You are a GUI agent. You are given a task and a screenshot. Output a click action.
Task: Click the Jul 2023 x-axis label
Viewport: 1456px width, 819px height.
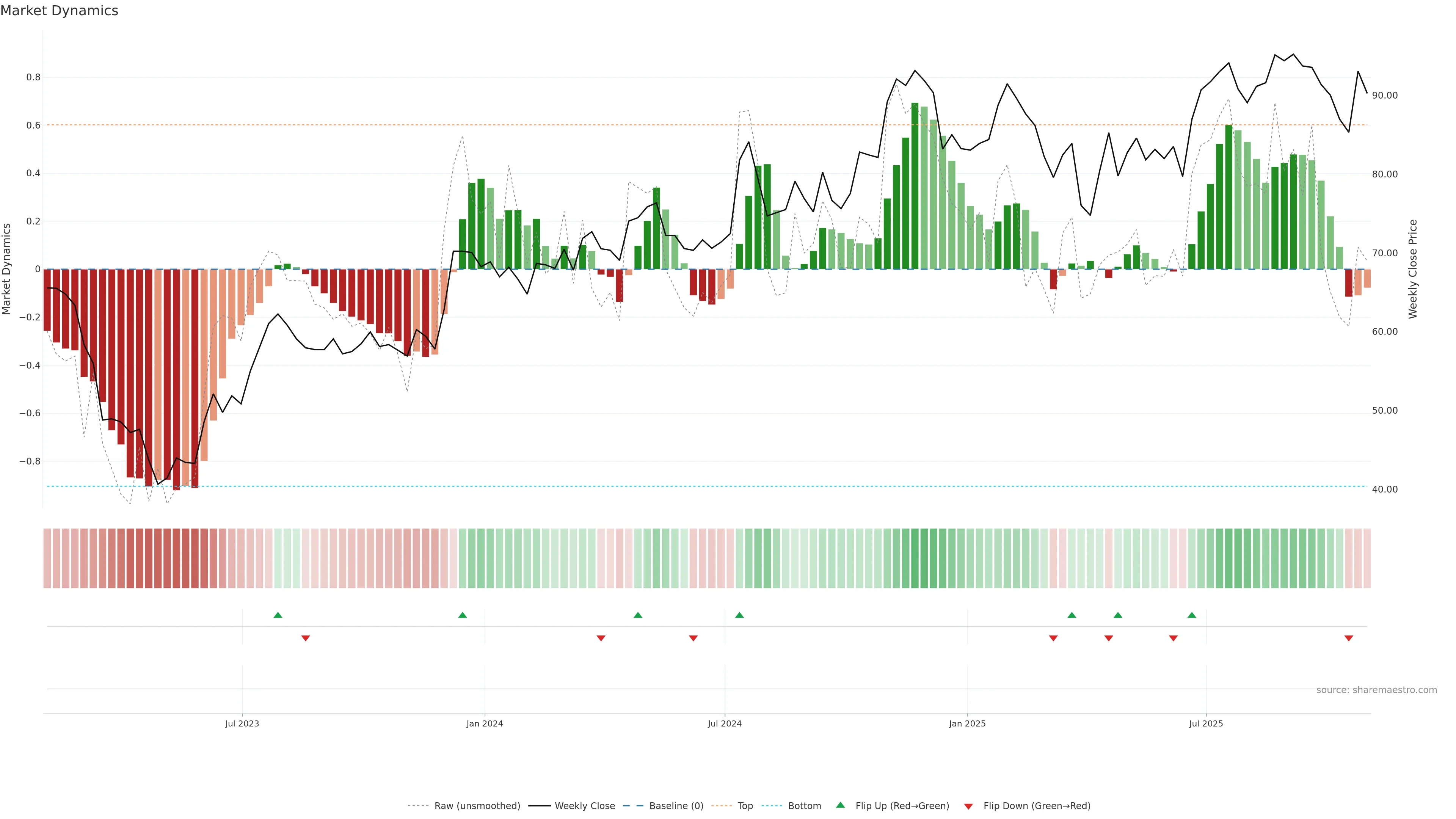[242, 723]
